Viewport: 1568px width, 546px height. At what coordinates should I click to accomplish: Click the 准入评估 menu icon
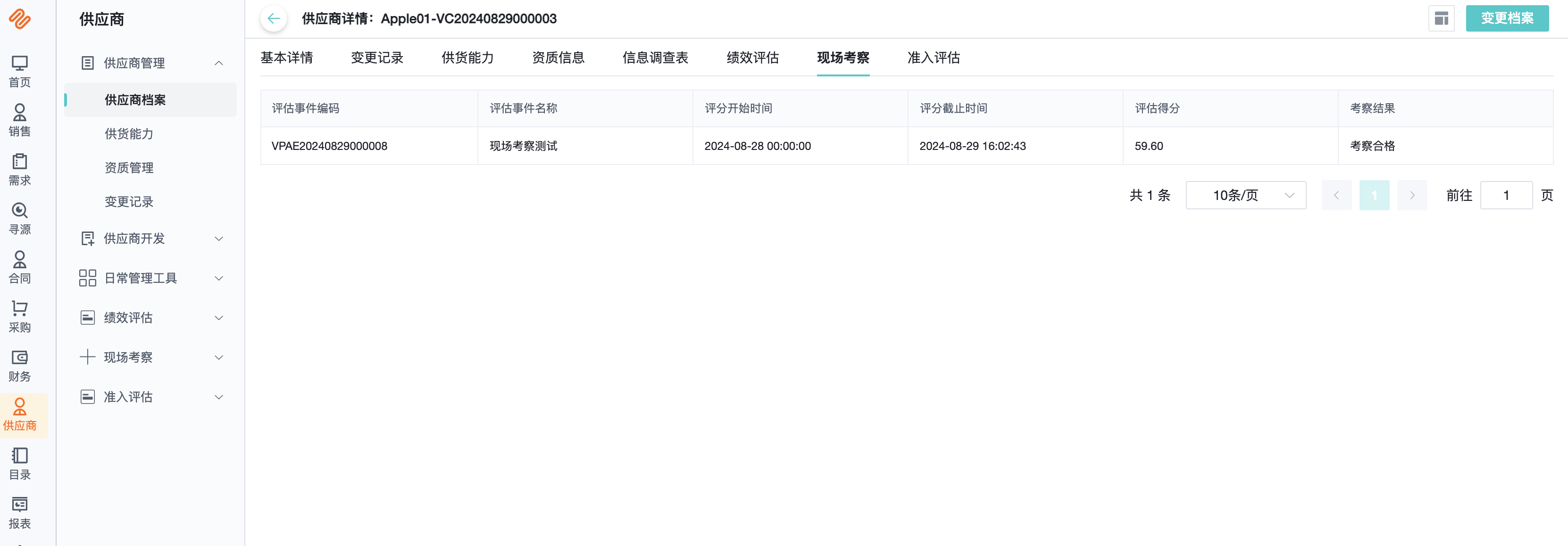(88, 397)
